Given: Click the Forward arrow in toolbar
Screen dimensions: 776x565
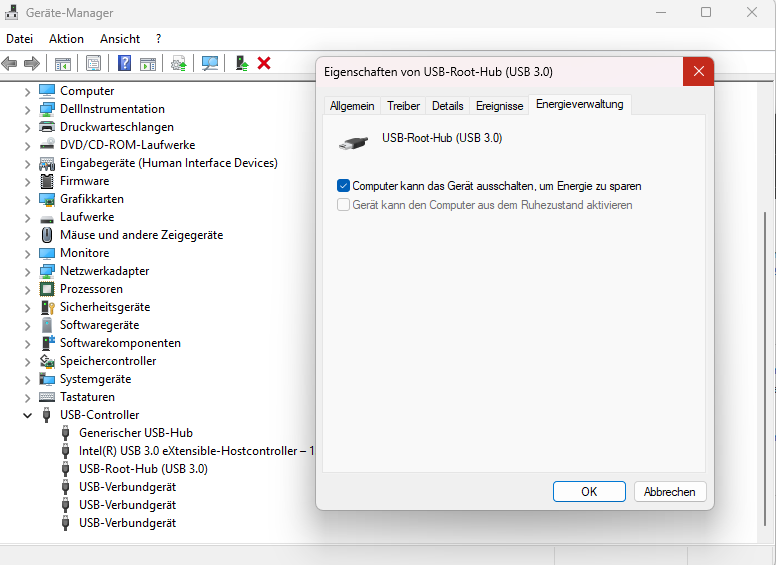Looking at the screenshot, I should tap(32, 63).
